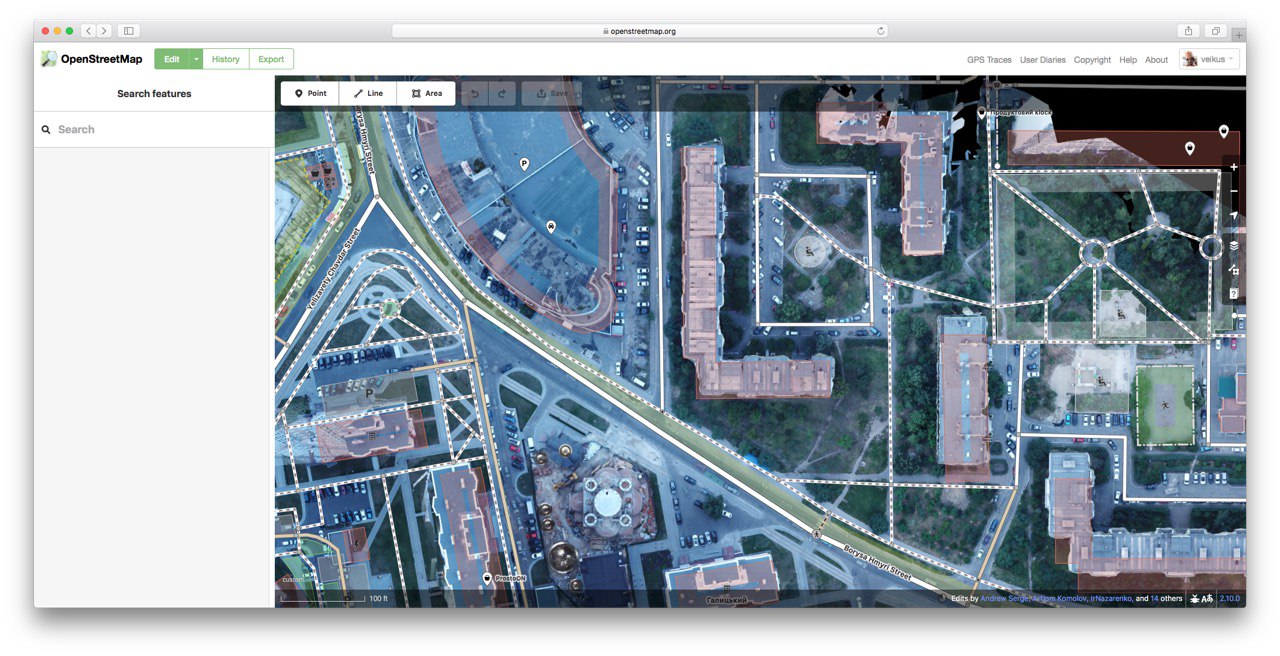The width and height of the screenshot is (1280, 656).
Task: Click the Галицький building label
Action: 726,600
